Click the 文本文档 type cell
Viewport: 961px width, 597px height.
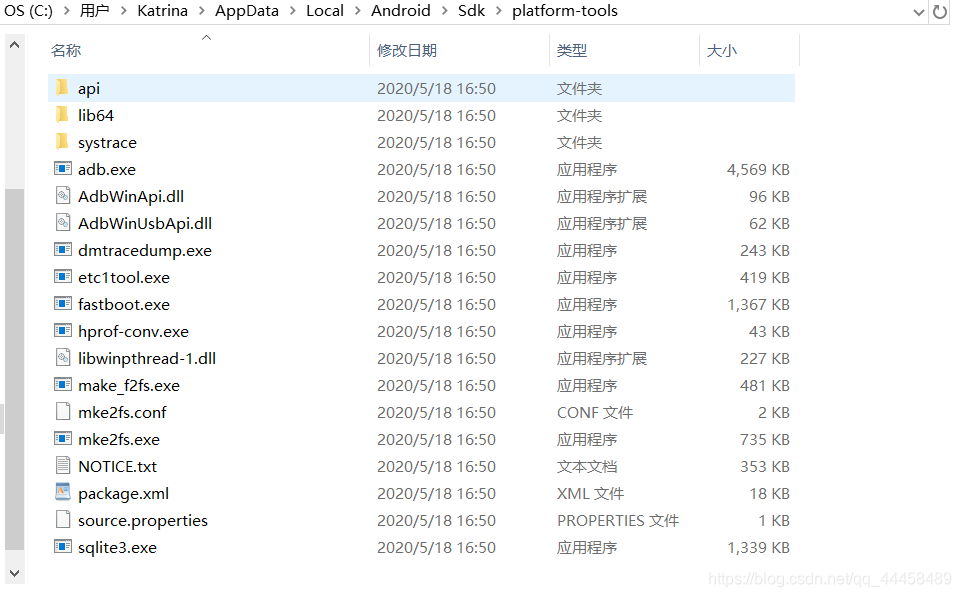click(x=587, y=466)
